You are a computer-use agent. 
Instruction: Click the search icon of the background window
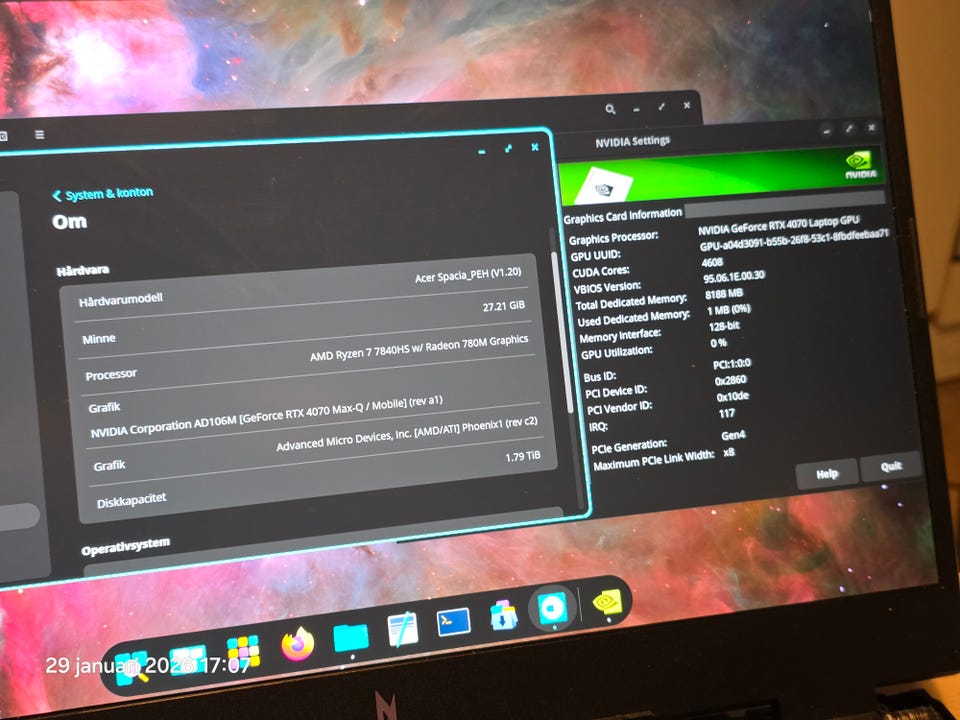pyautogui.click(x=610, y=109)
